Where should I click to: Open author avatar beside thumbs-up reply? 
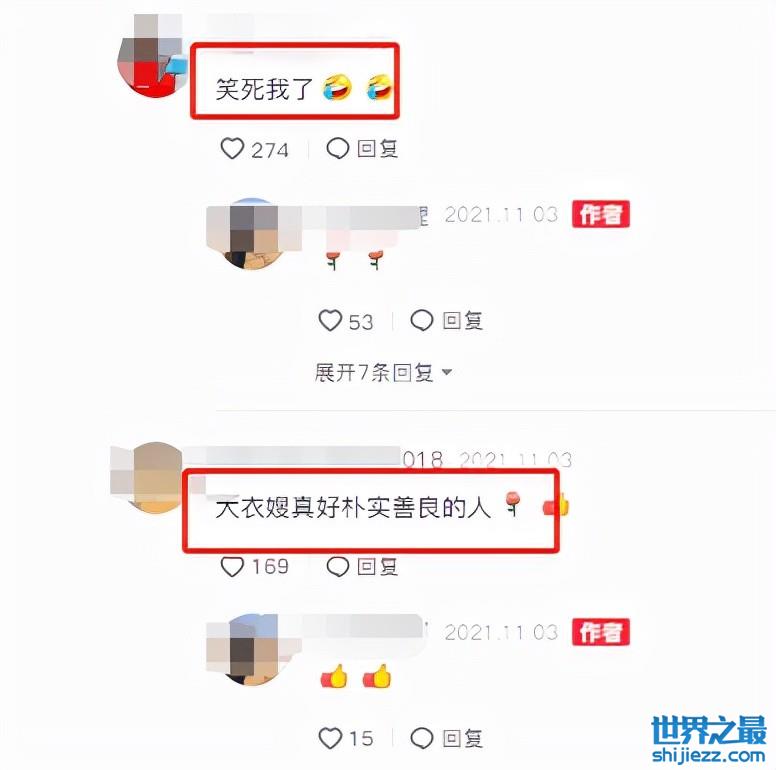coord(254,650)
